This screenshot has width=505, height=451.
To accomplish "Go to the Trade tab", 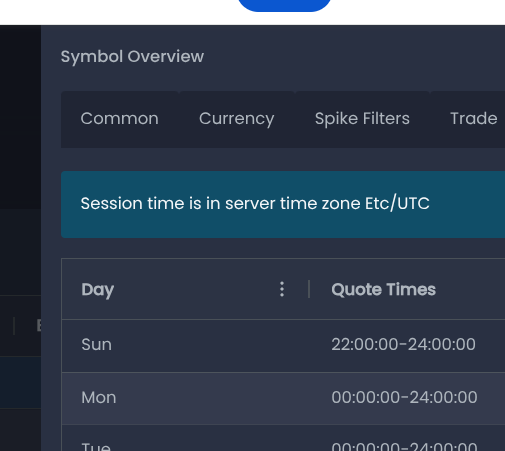I will [473, 119].
